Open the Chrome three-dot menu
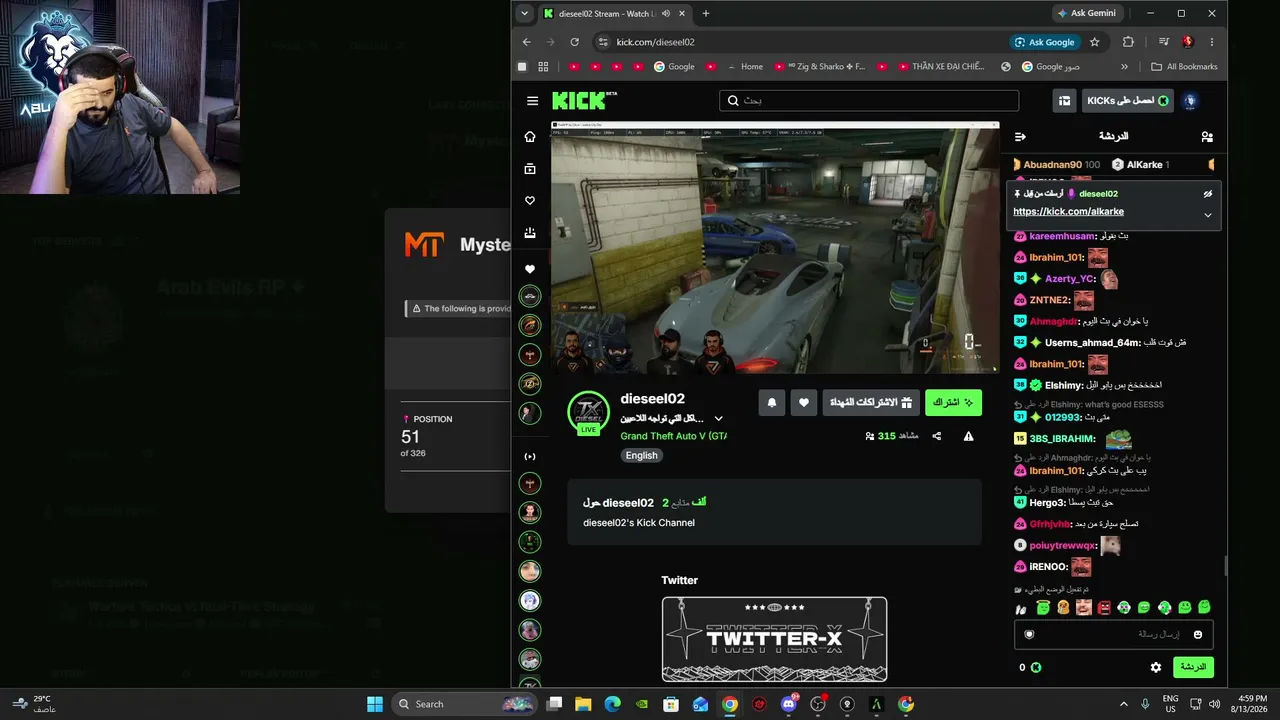Viewport: 1280px width, 720px height. pyautogui.click(x=1212, y=42)
